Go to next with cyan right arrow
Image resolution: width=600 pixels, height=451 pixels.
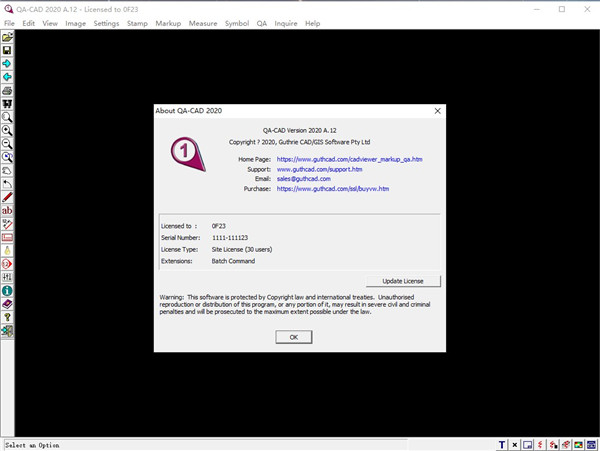tap(7, 63)
